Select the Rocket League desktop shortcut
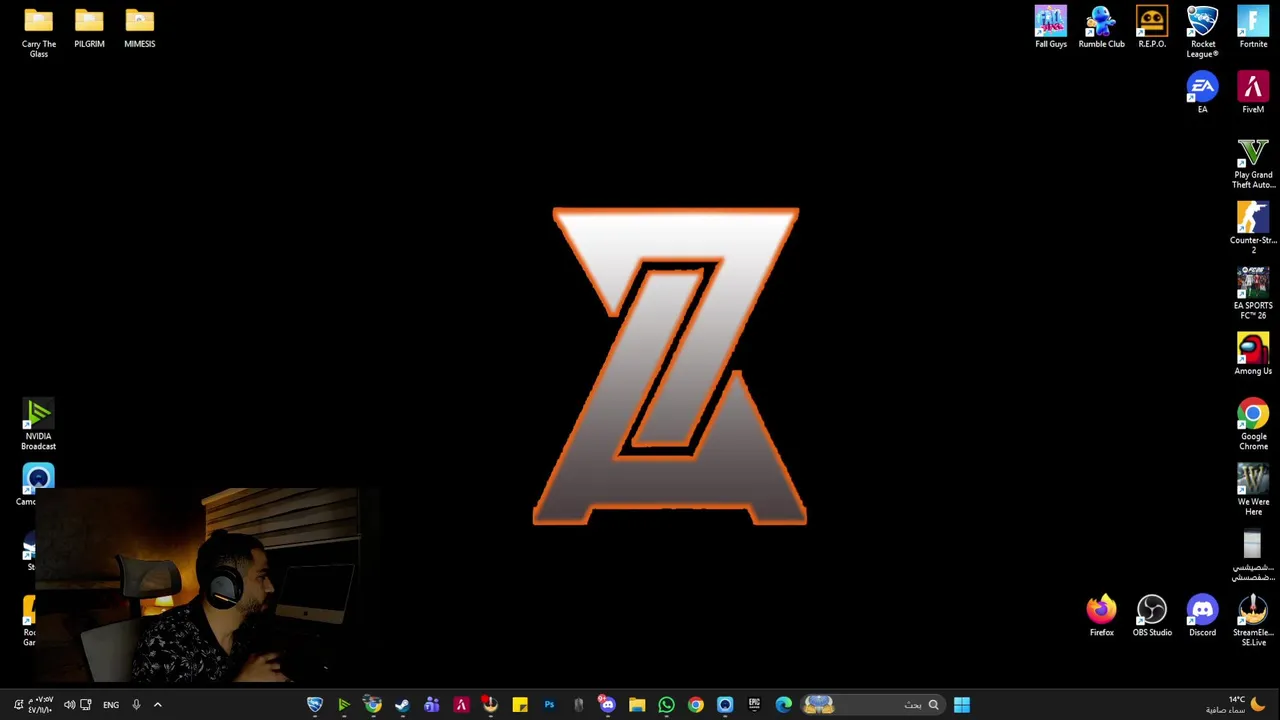The image size is (1280, 720). pos(1202,33)
